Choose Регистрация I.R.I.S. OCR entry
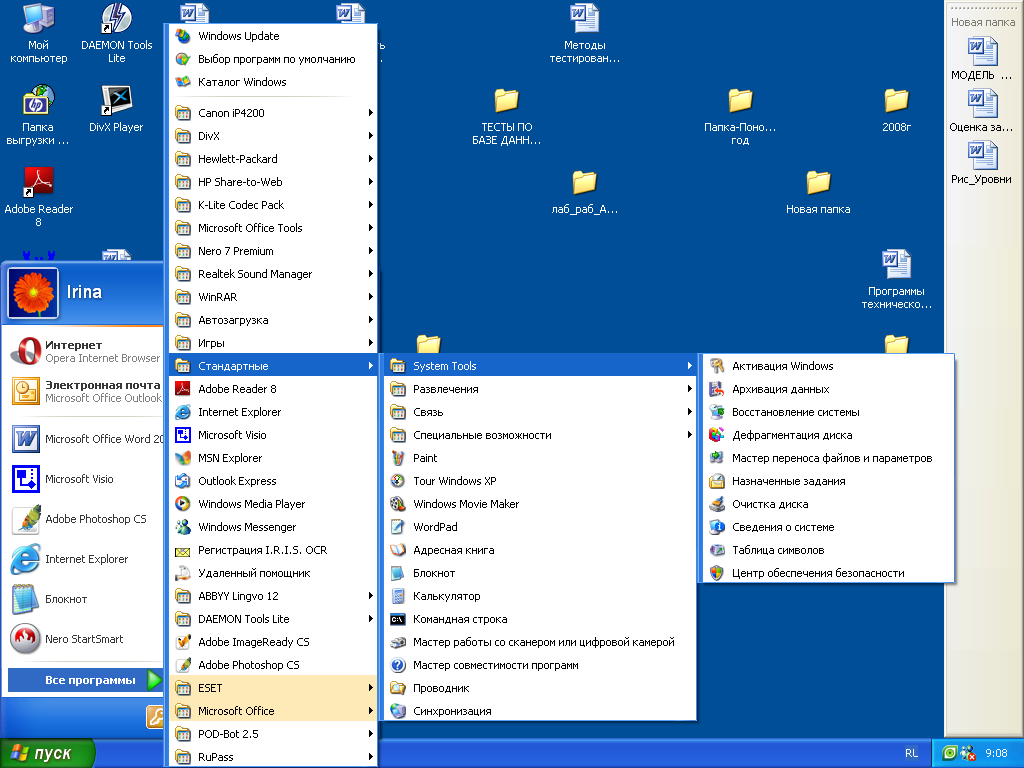Screen dimensions: 1024x768 [273, 551]
